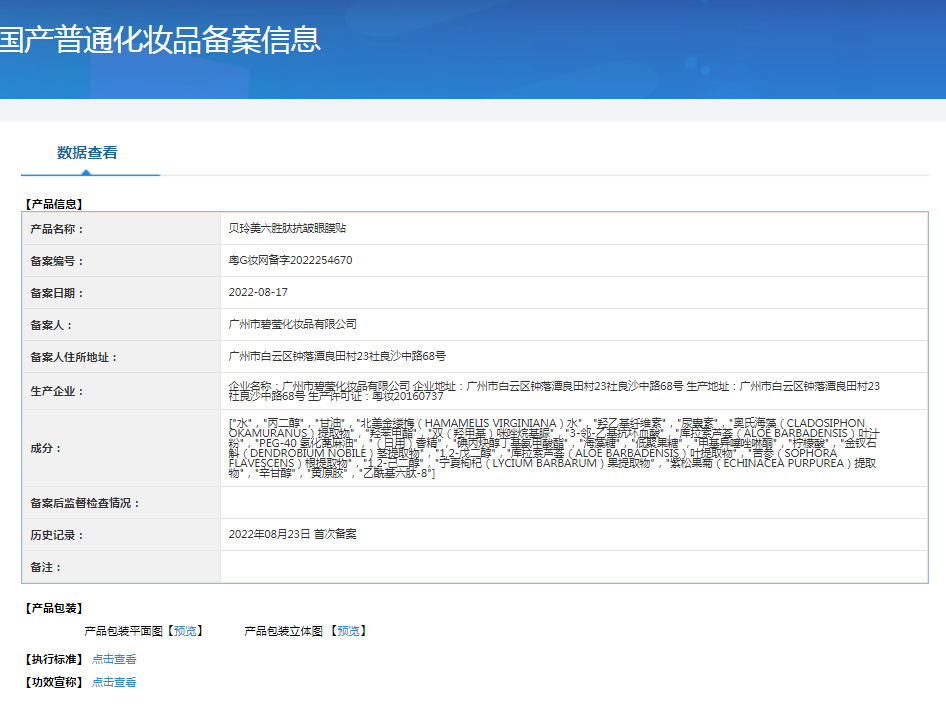Open 点击查看 link next to 执行标准

coord(114,659)
